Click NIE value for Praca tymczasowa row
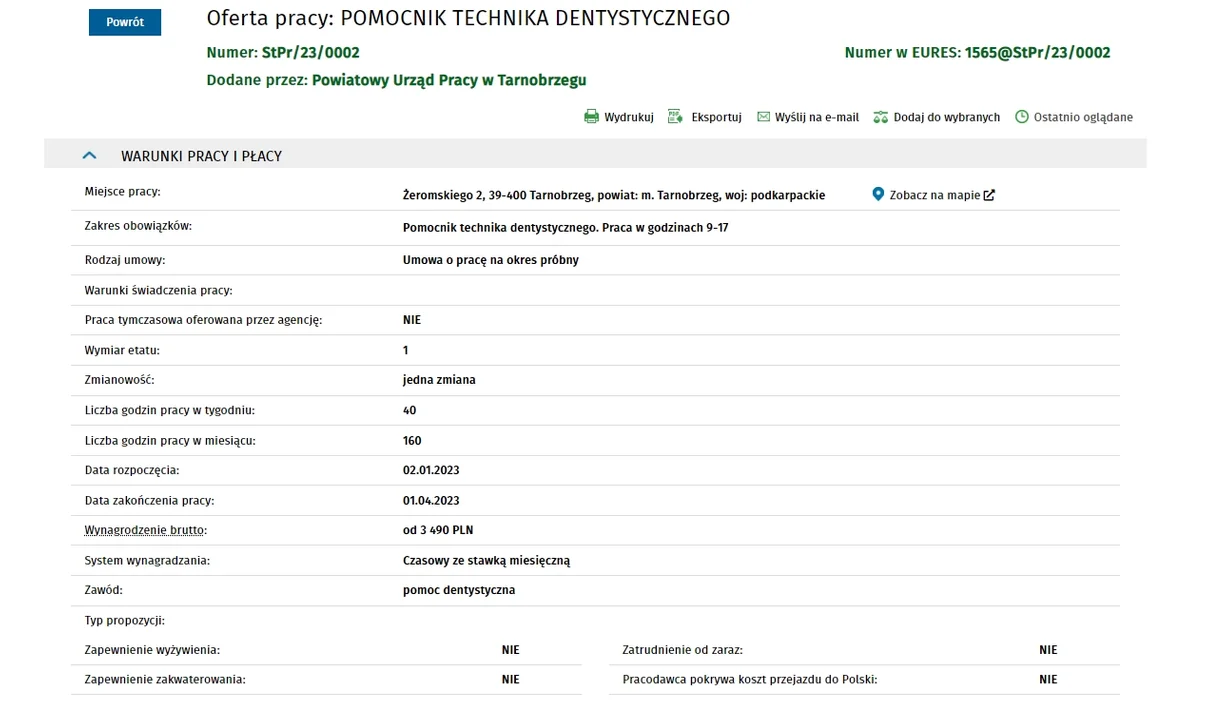Image resolution: width=1210 pixels, height=720 pixels. [412, 320]
